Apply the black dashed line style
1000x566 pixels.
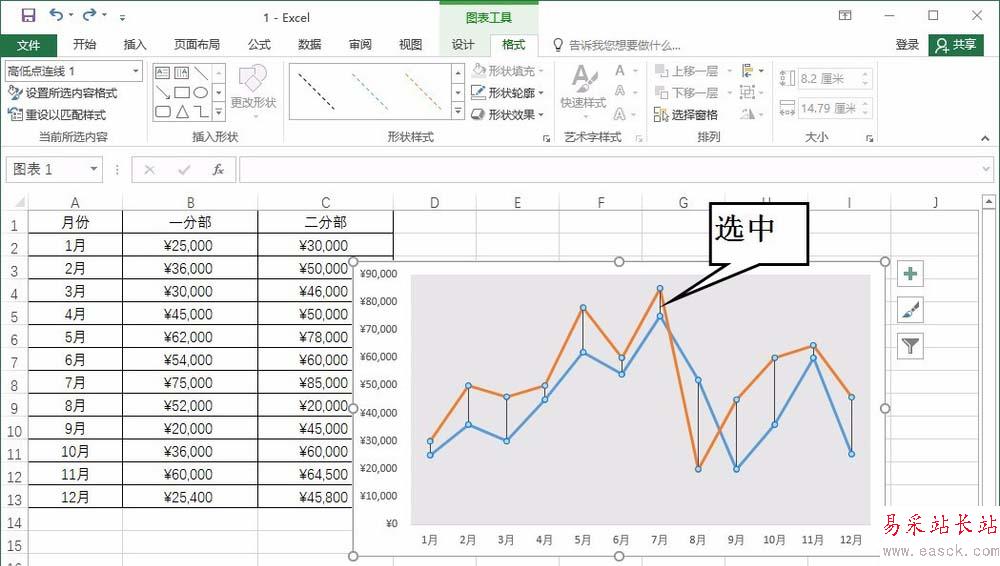coord(316,91)
